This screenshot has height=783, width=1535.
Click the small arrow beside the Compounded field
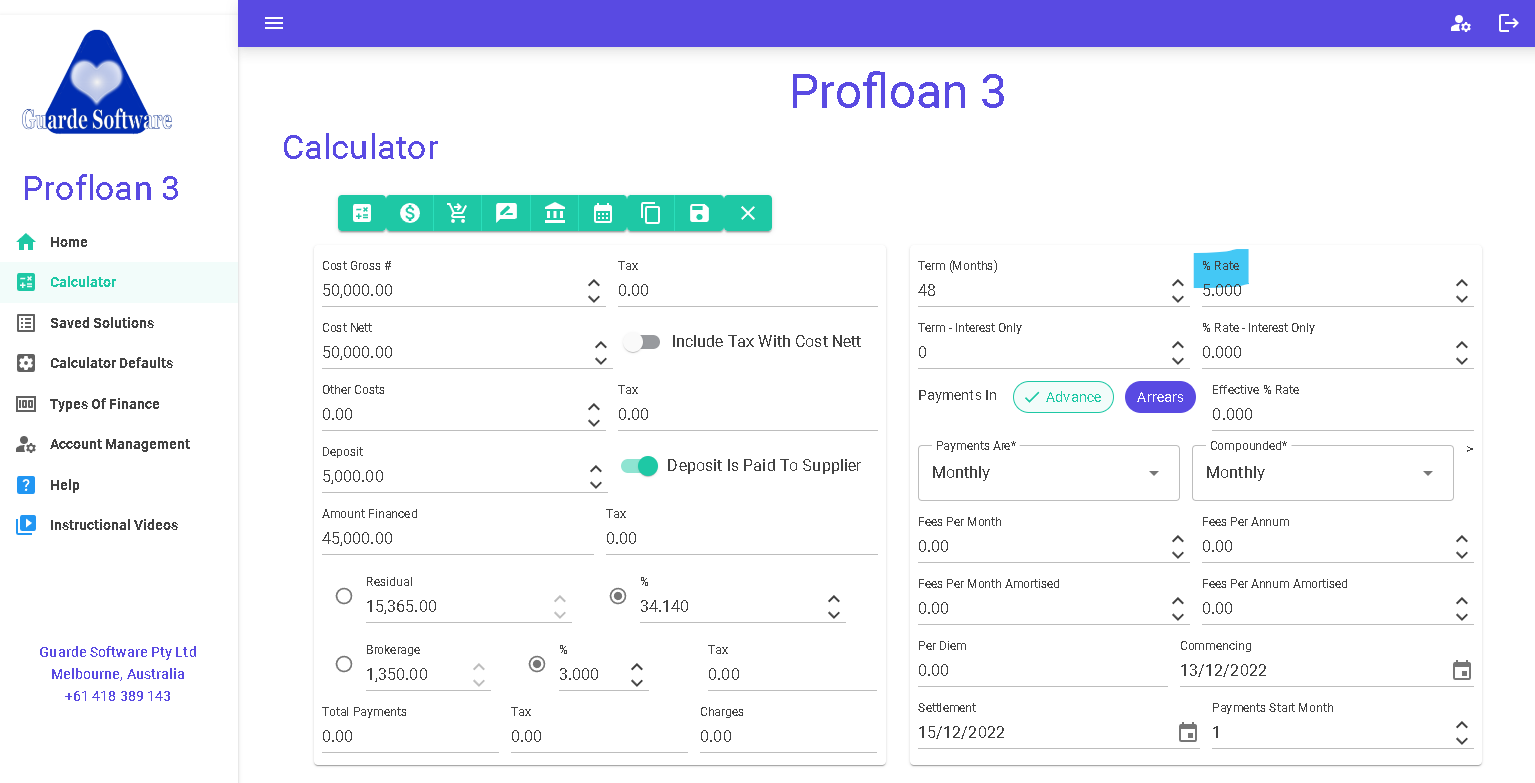click(1470, 449)
